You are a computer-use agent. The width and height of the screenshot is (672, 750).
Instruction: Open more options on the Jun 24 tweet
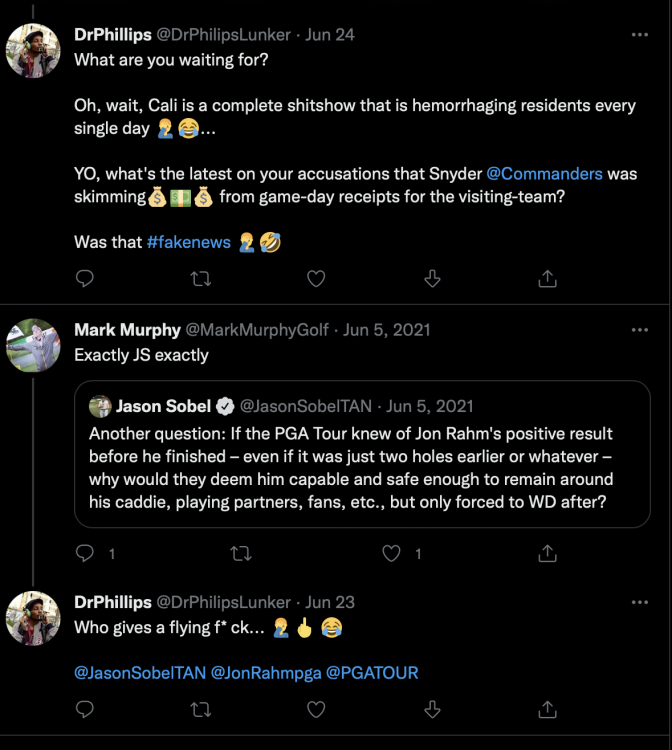pyautogui.click(x=639, y=34)
